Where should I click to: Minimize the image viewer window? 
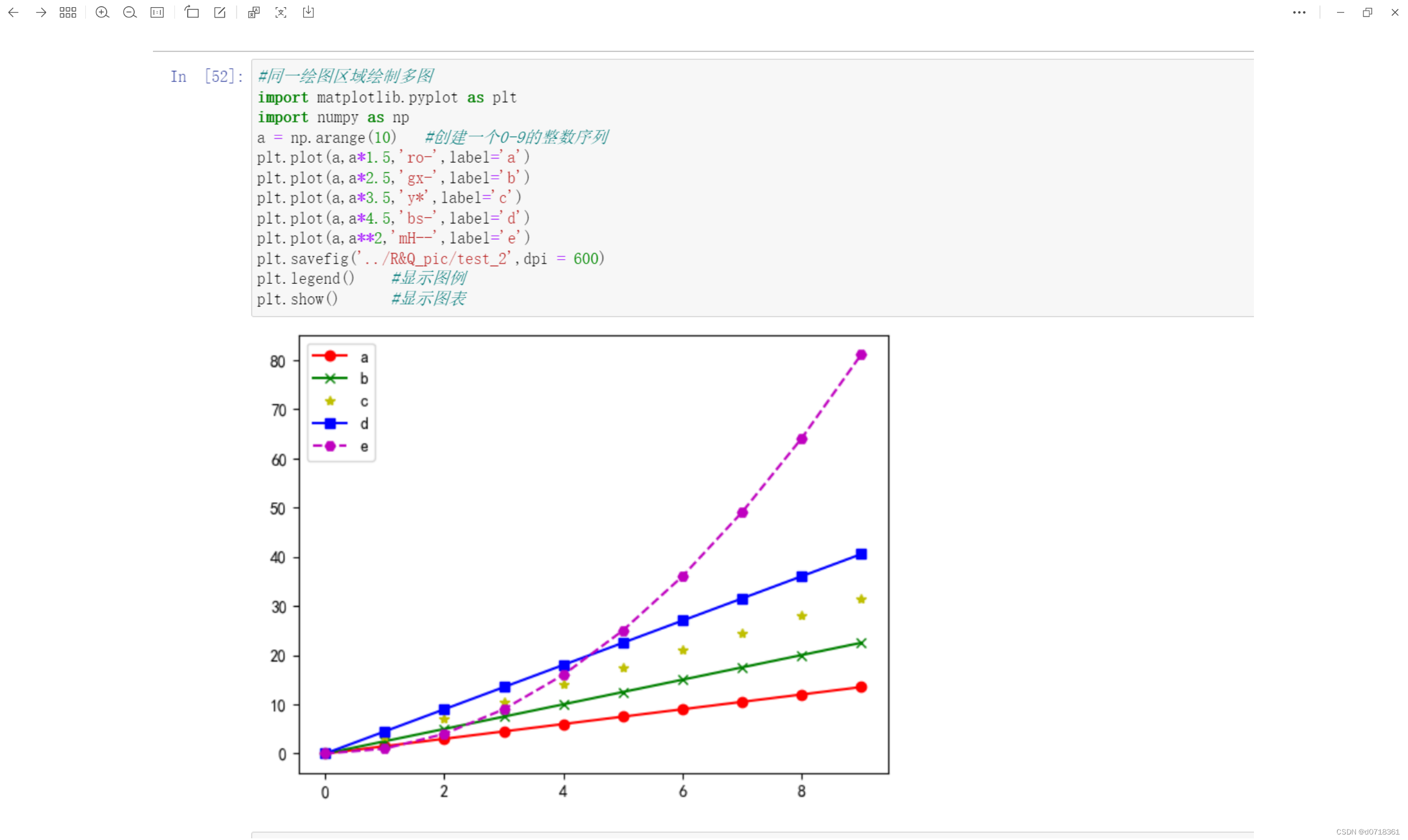1340,13
